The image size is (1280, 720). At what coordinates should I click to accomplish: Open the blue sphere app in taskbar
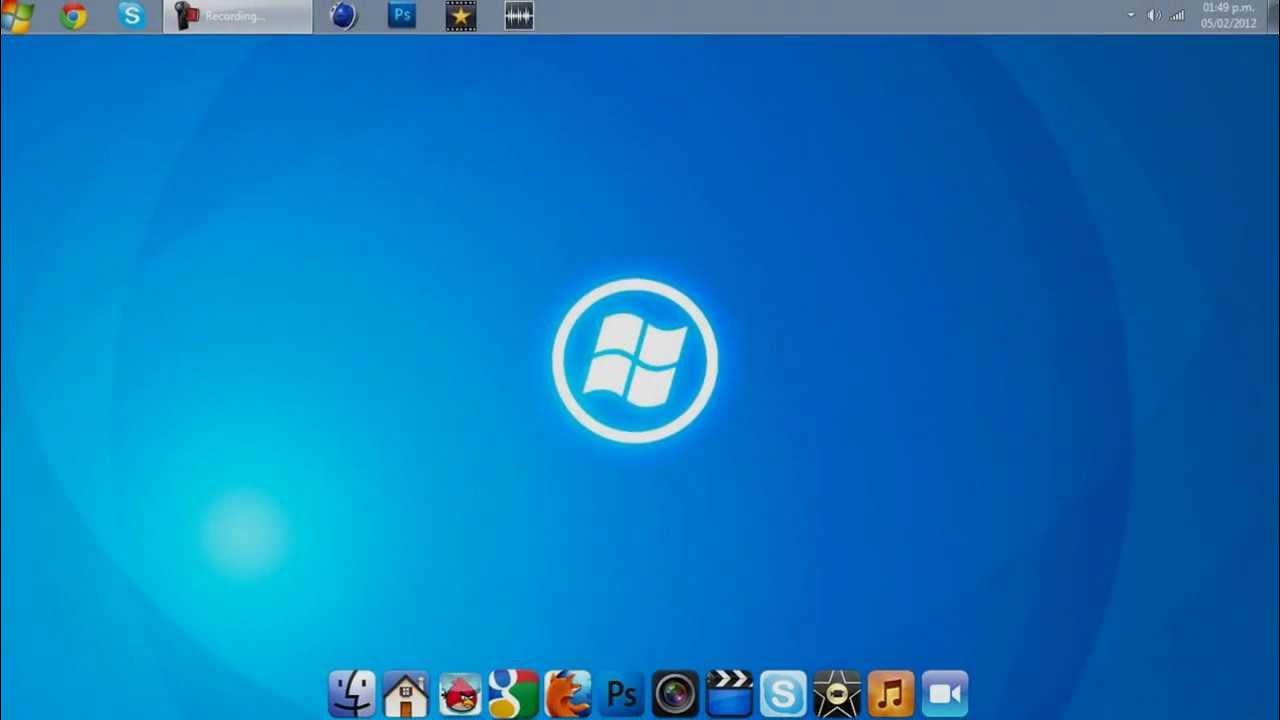[x=343, y=16]
